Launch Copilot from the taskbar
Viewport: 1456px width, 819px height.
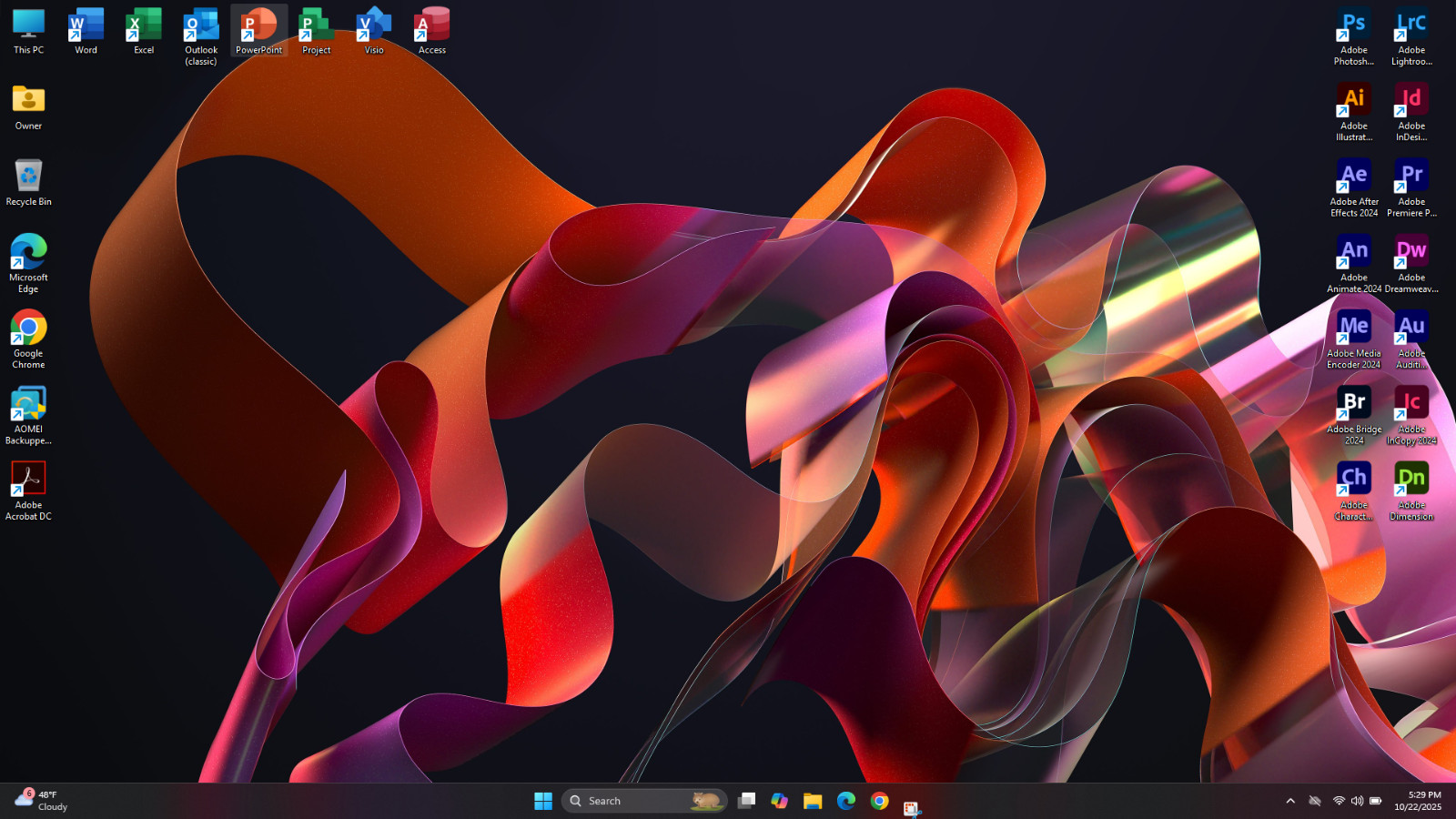(x=780, y=801)
